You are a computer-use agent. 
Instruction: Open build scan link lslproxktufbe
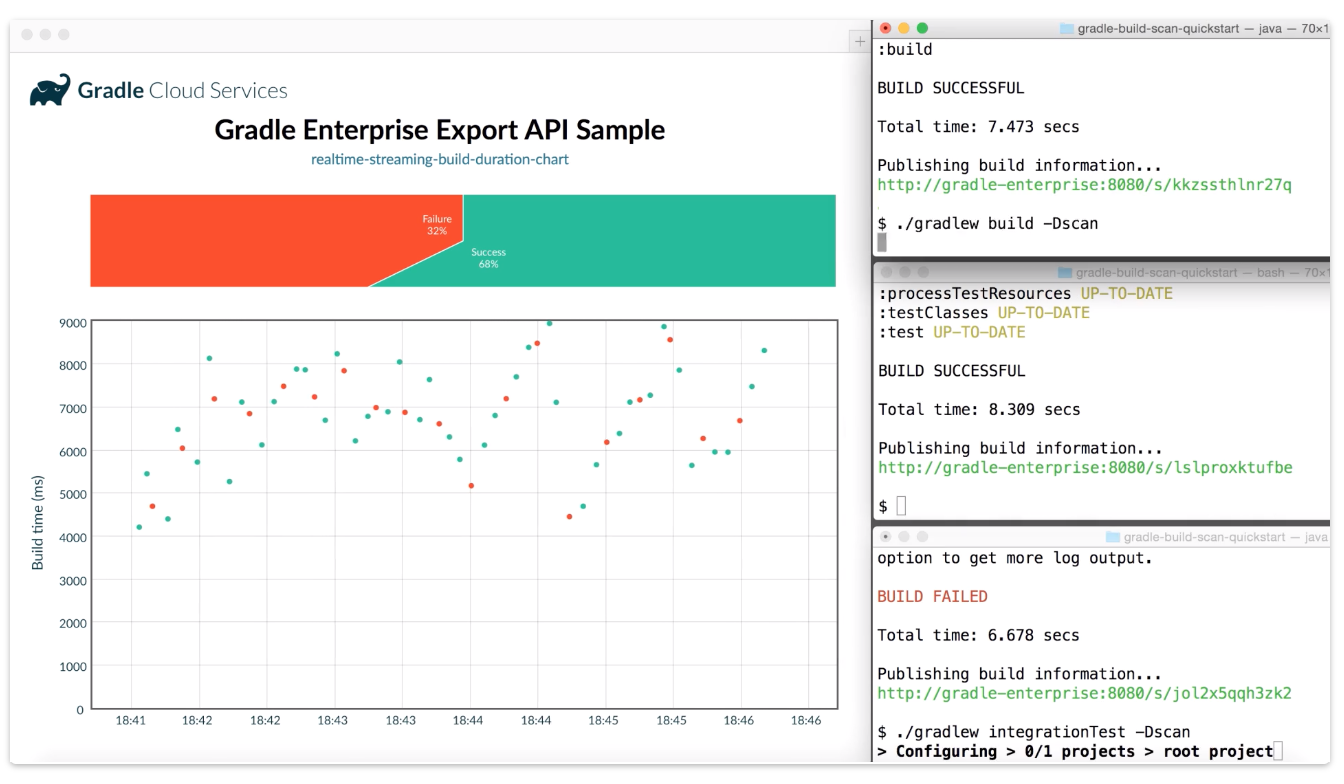coord(1085,467)
